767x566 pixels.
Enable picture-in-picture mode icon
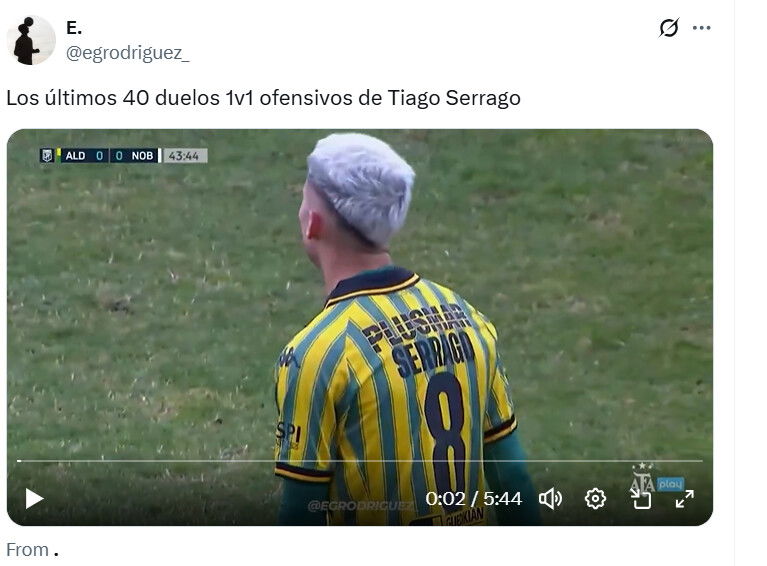(640, 498)
